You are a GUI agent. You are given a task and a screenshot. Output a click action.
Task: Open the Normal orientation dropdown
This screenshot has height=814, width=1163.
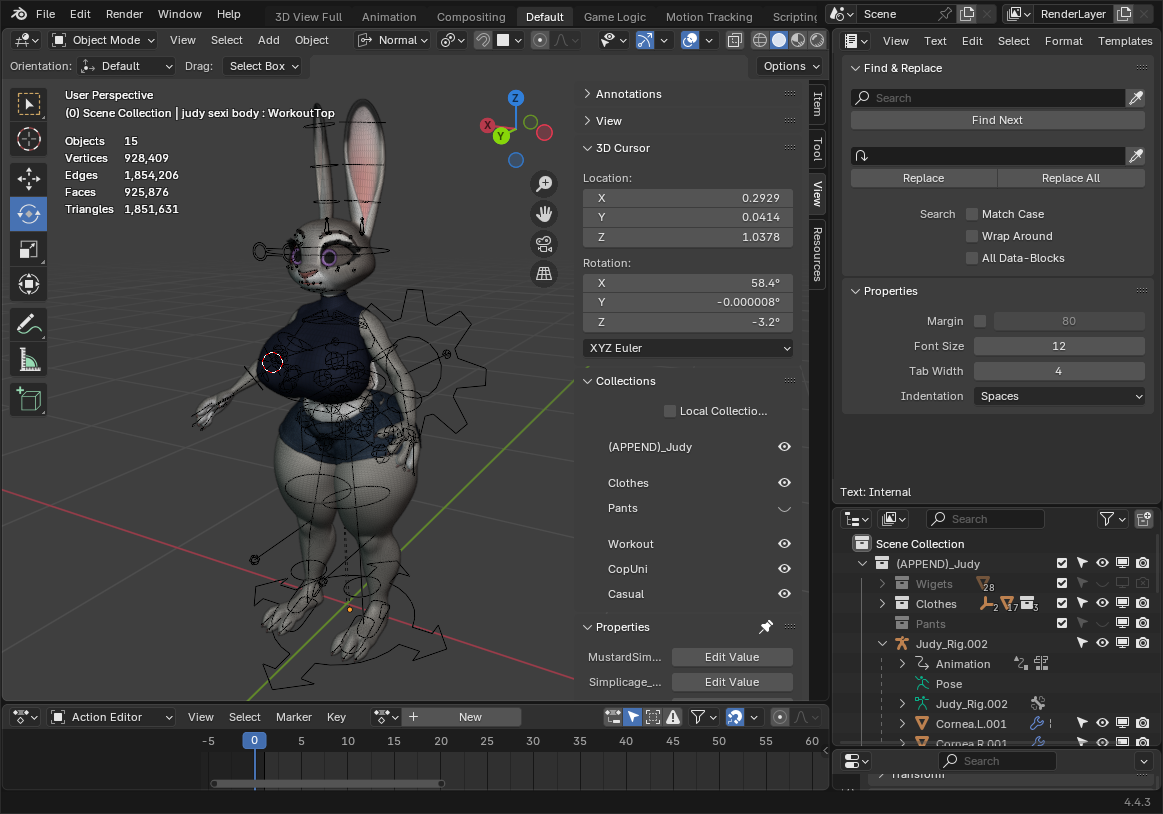click(x=394, y=40)
